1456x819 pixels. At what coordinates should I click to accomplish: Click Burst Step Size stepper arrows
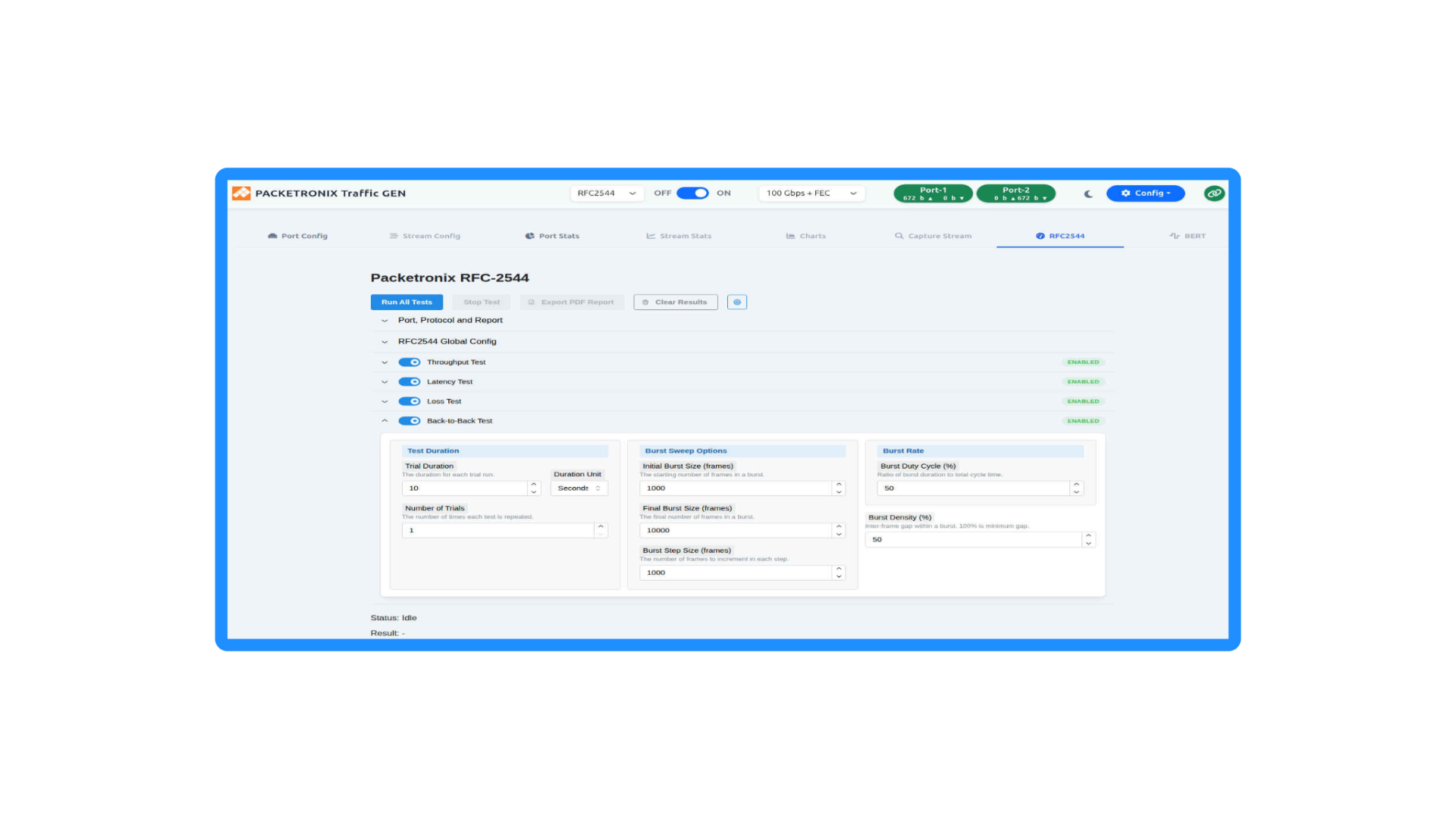839,573
